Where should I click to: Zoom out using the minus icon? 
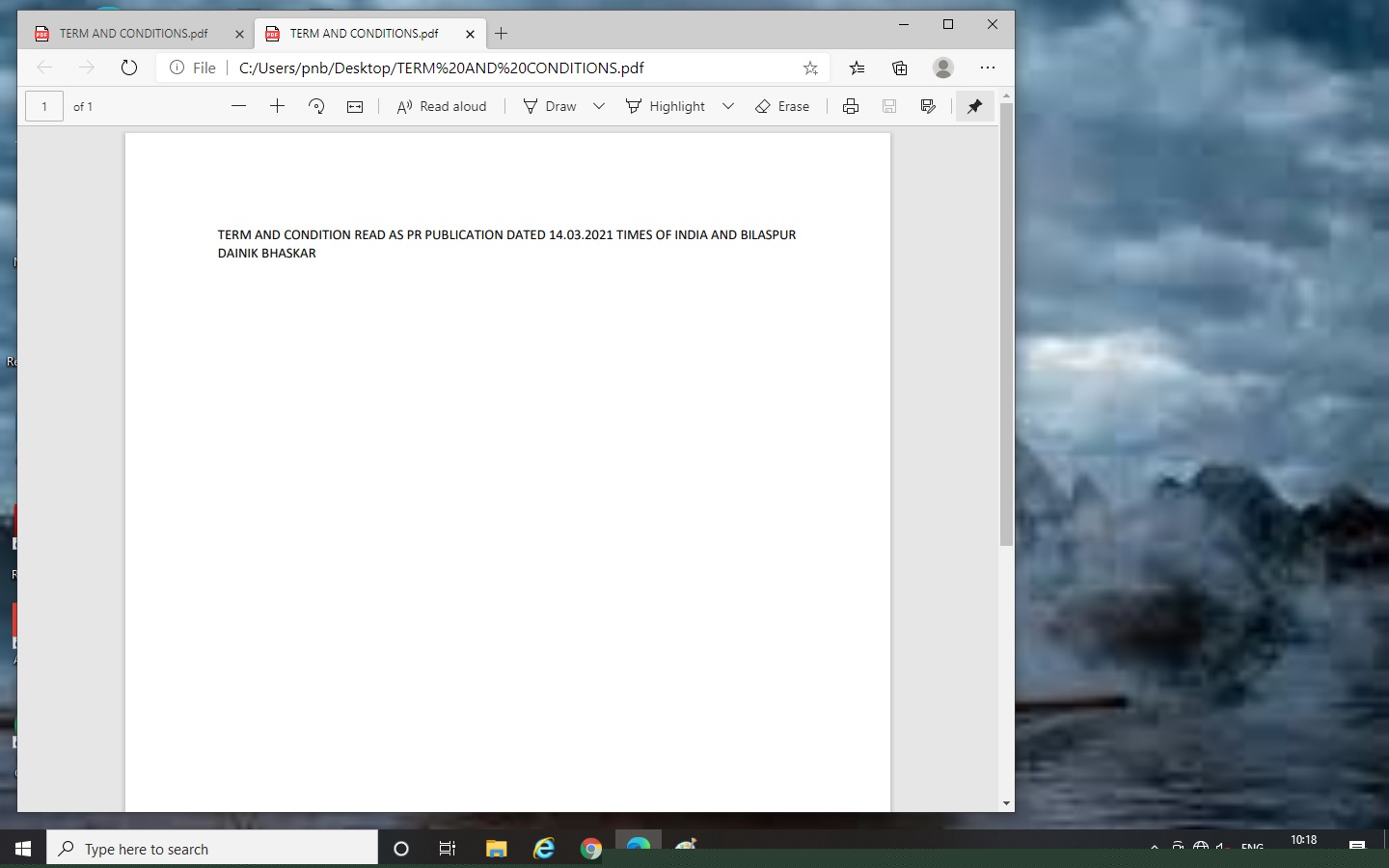pos(239,106)
